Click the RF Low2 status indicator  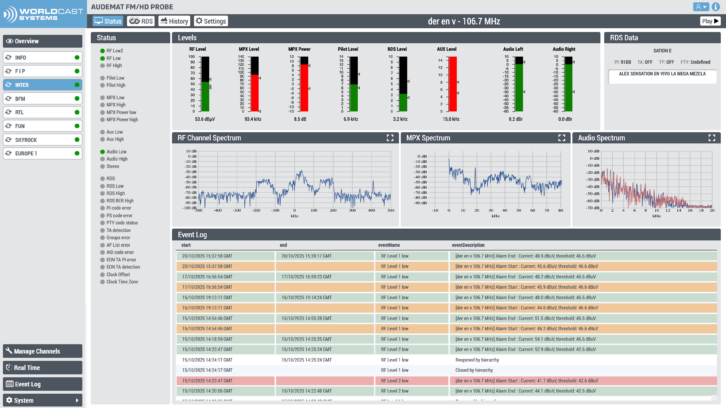tap(102, 50)
